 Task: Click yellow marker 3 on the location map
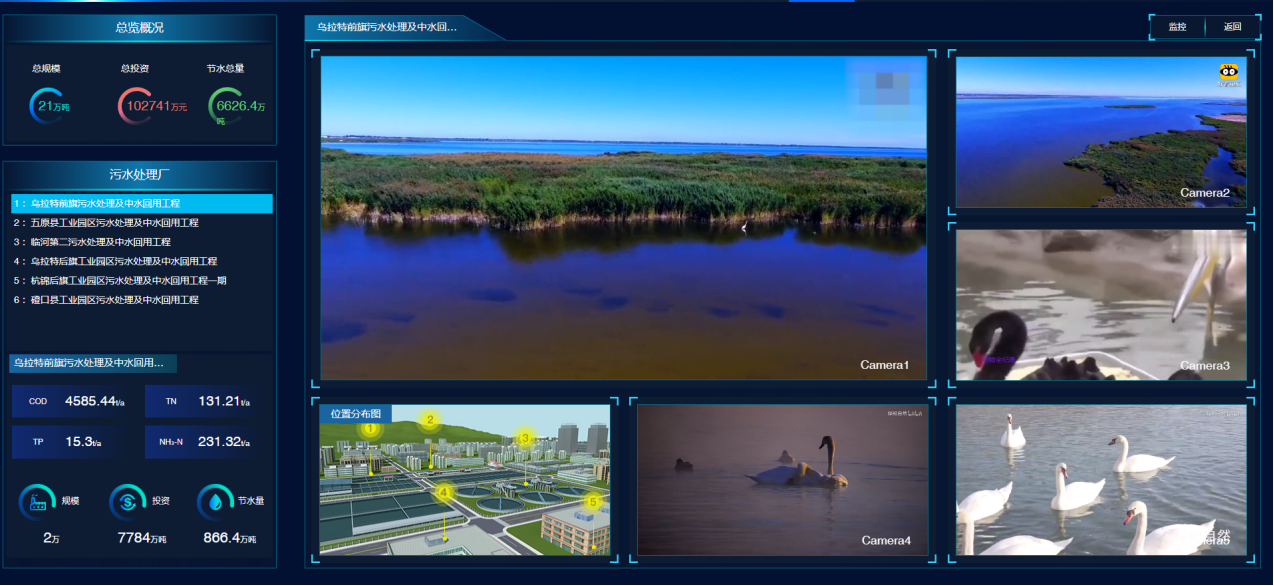coord(523,438)
